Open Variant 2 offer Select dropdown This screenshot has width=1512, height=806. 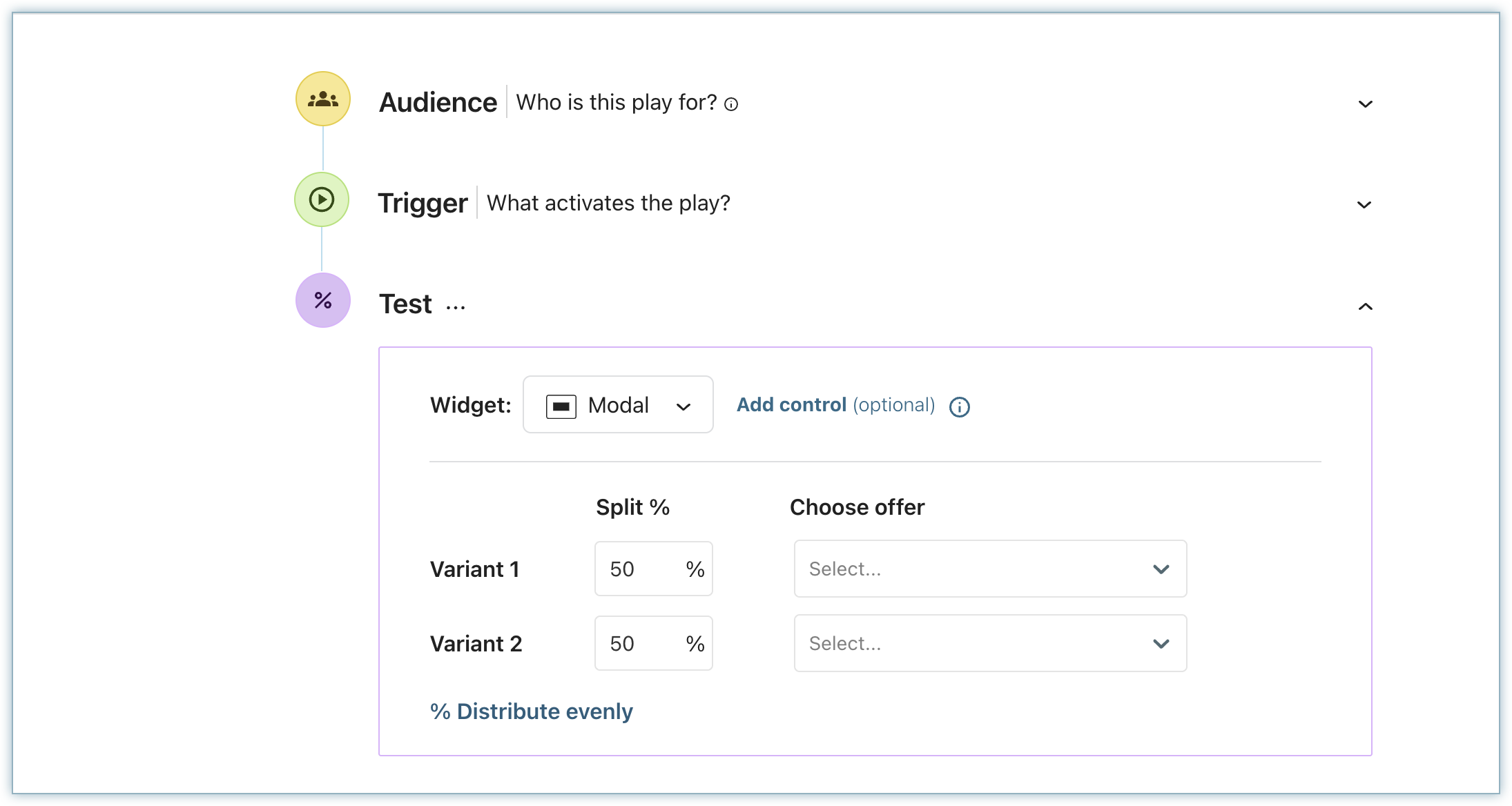tap(989, 643)
